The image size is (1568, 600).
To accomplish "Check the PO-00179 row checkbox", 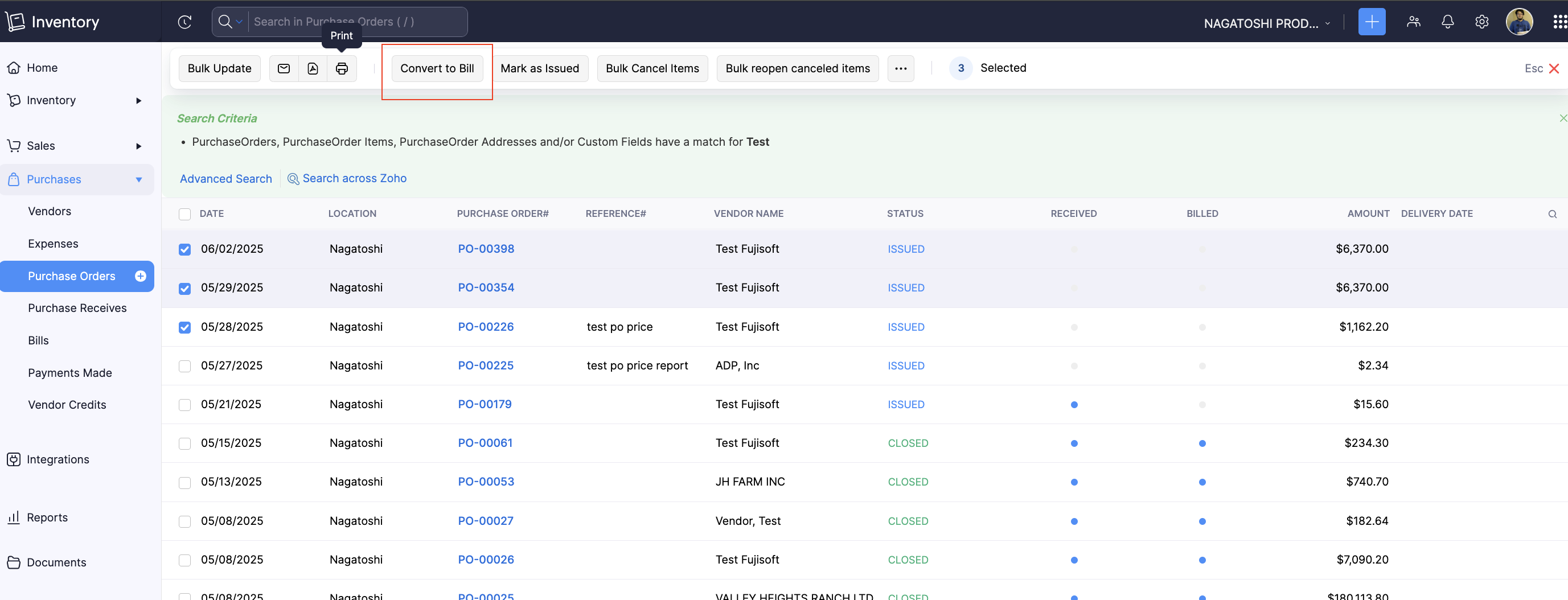I will pyautogui.click(x=184, y=405).
